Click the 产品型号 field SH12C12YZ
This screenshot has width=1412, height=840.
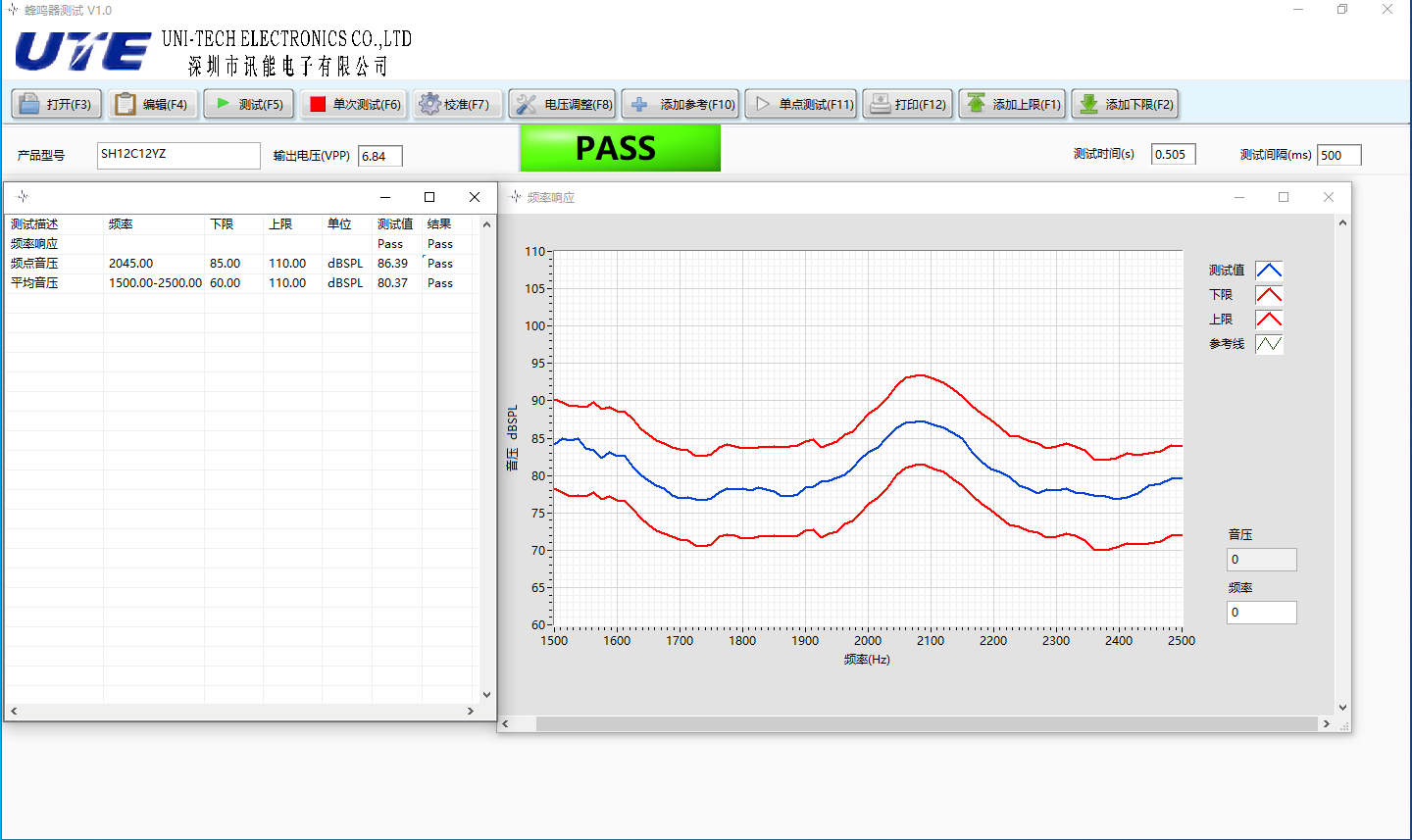pos(178,155)
